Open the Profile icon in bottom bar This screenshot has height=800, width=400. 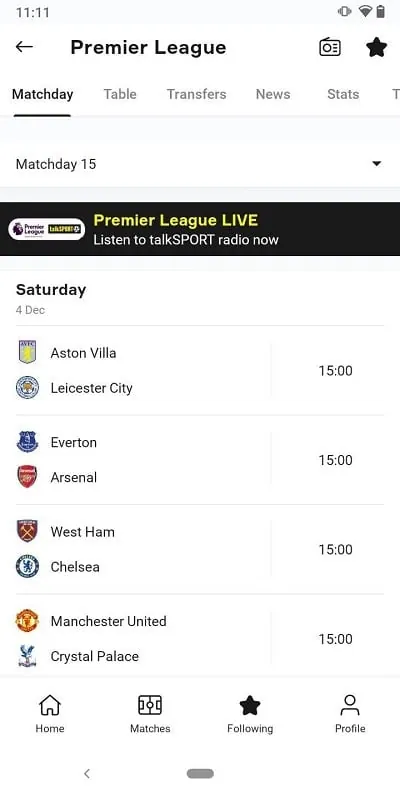point(350,713)
